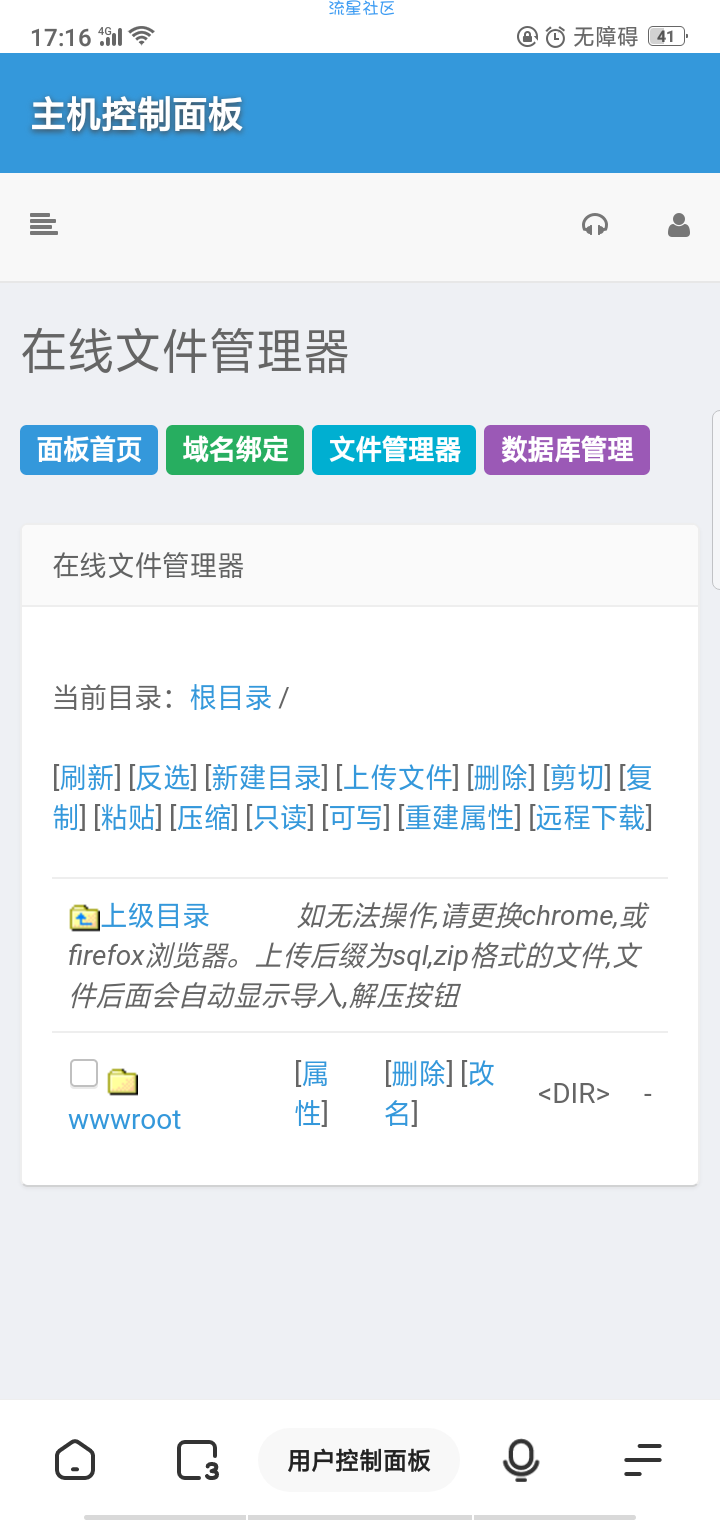Switch to 面板首页 tab
The image size is (720, 1520).
point(89,450)
